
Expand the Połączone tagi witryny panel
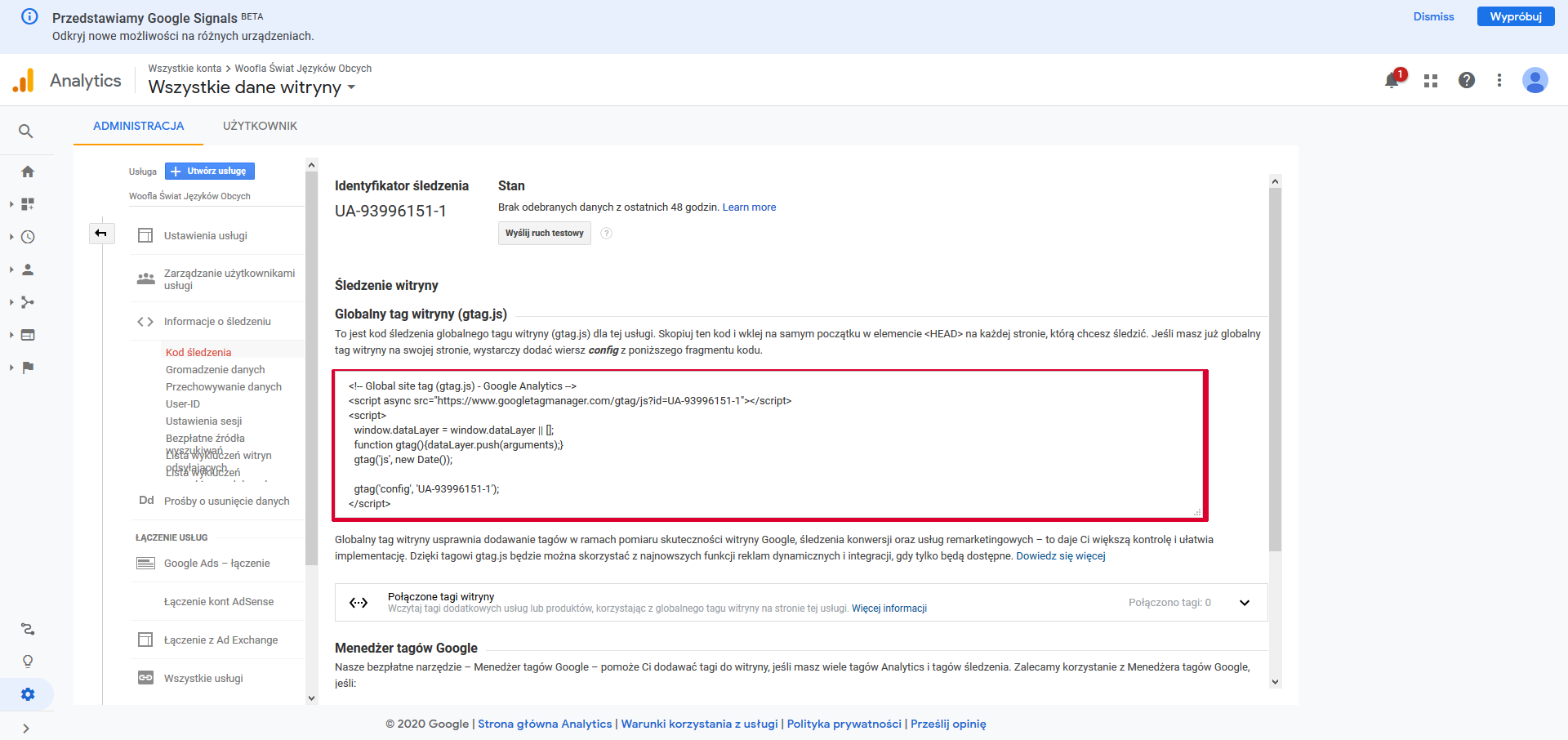click(1245, 603)
